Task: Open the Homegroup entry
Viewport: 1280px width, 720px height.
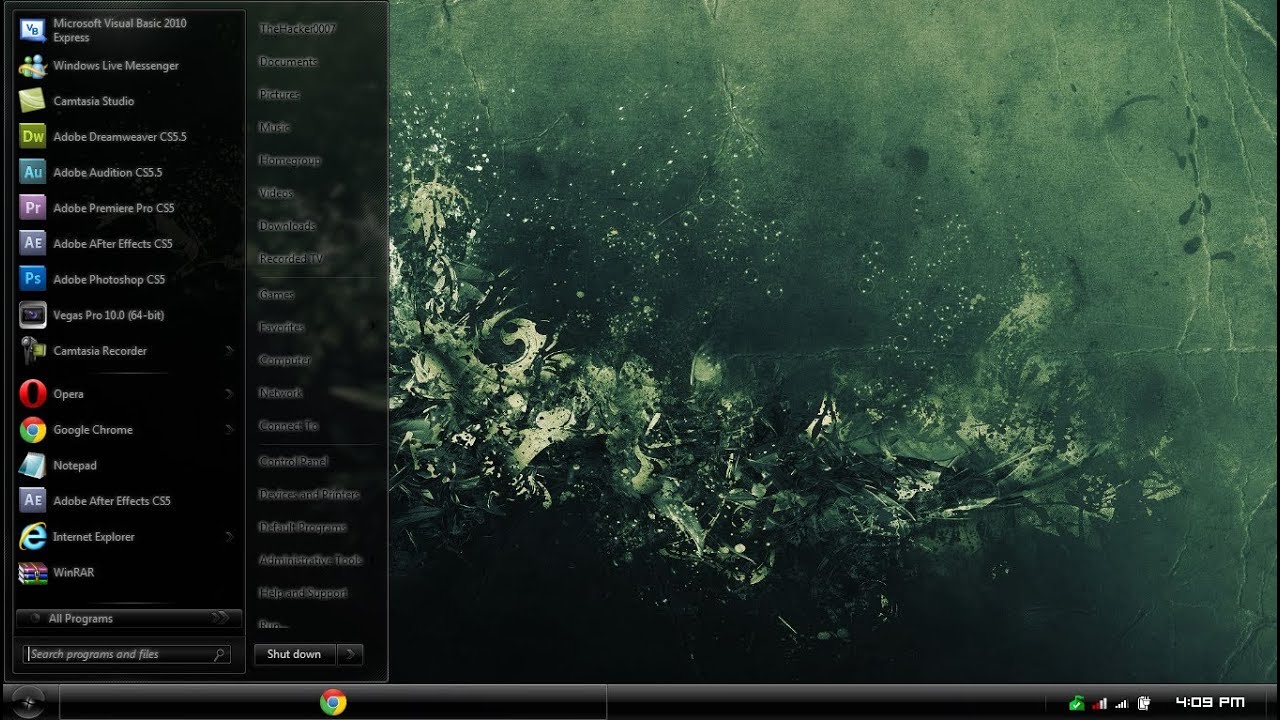Action: 289,160
